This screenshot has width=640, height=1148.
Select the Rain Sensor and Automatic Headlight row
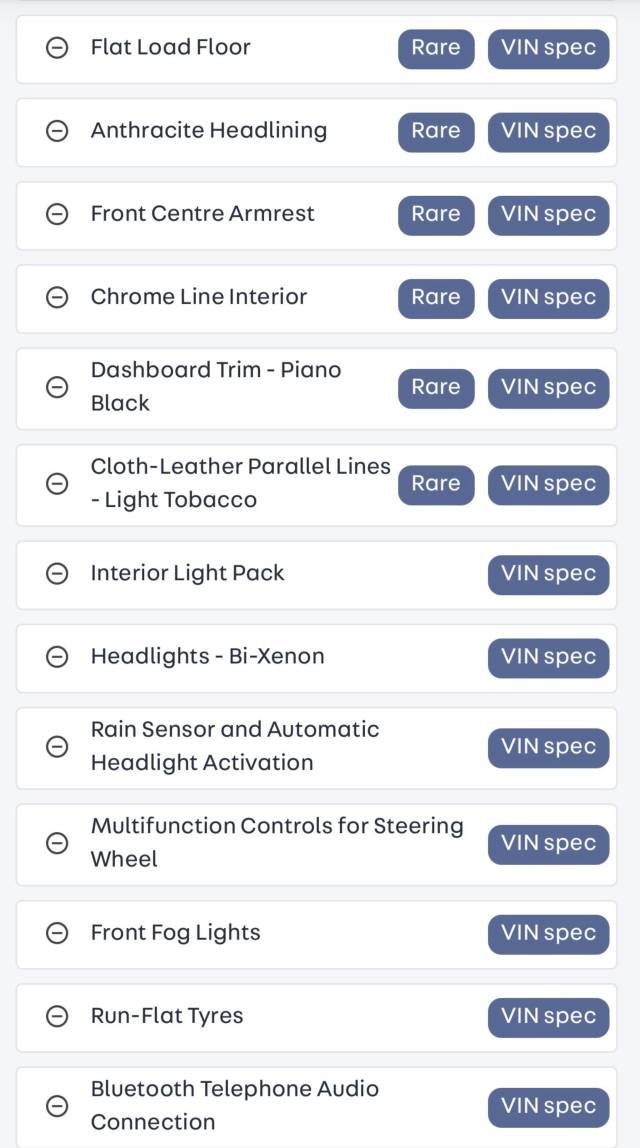coord(316,748)
